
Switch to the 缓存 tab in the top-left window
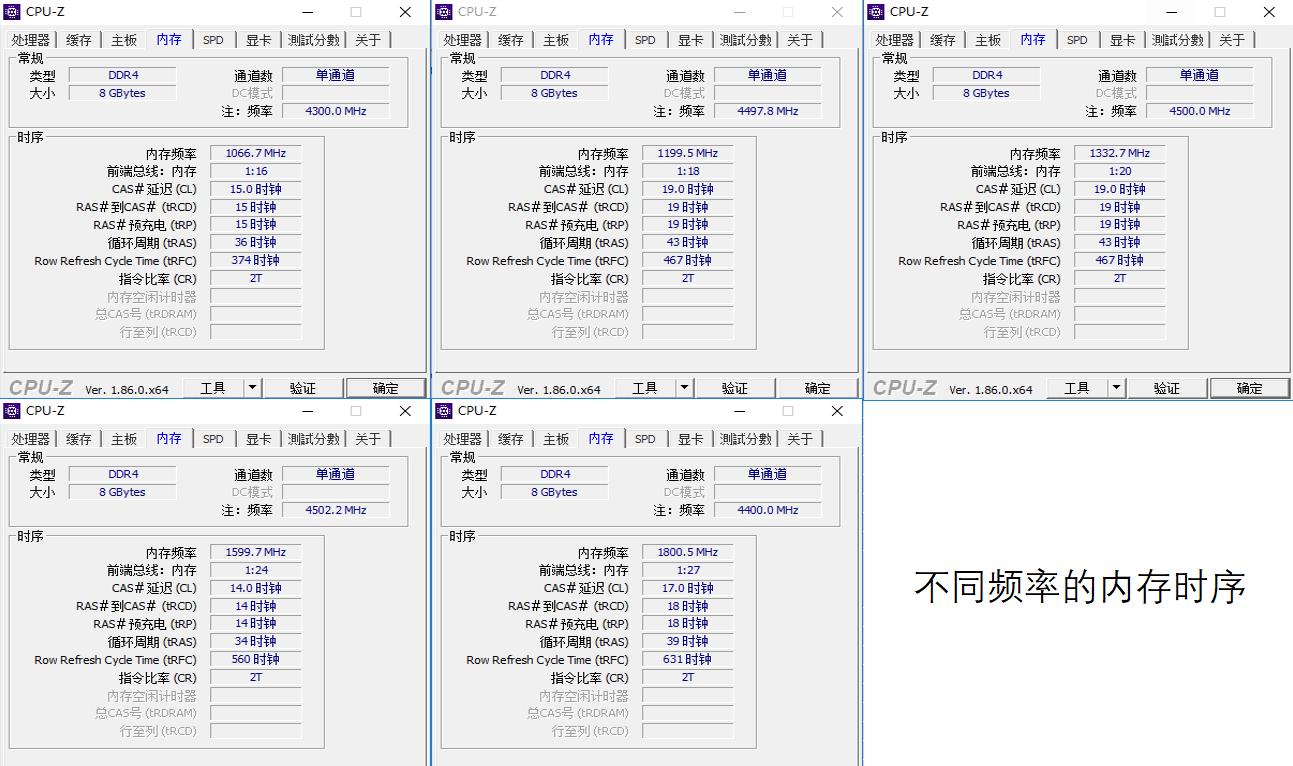click(x=78, y=39)
